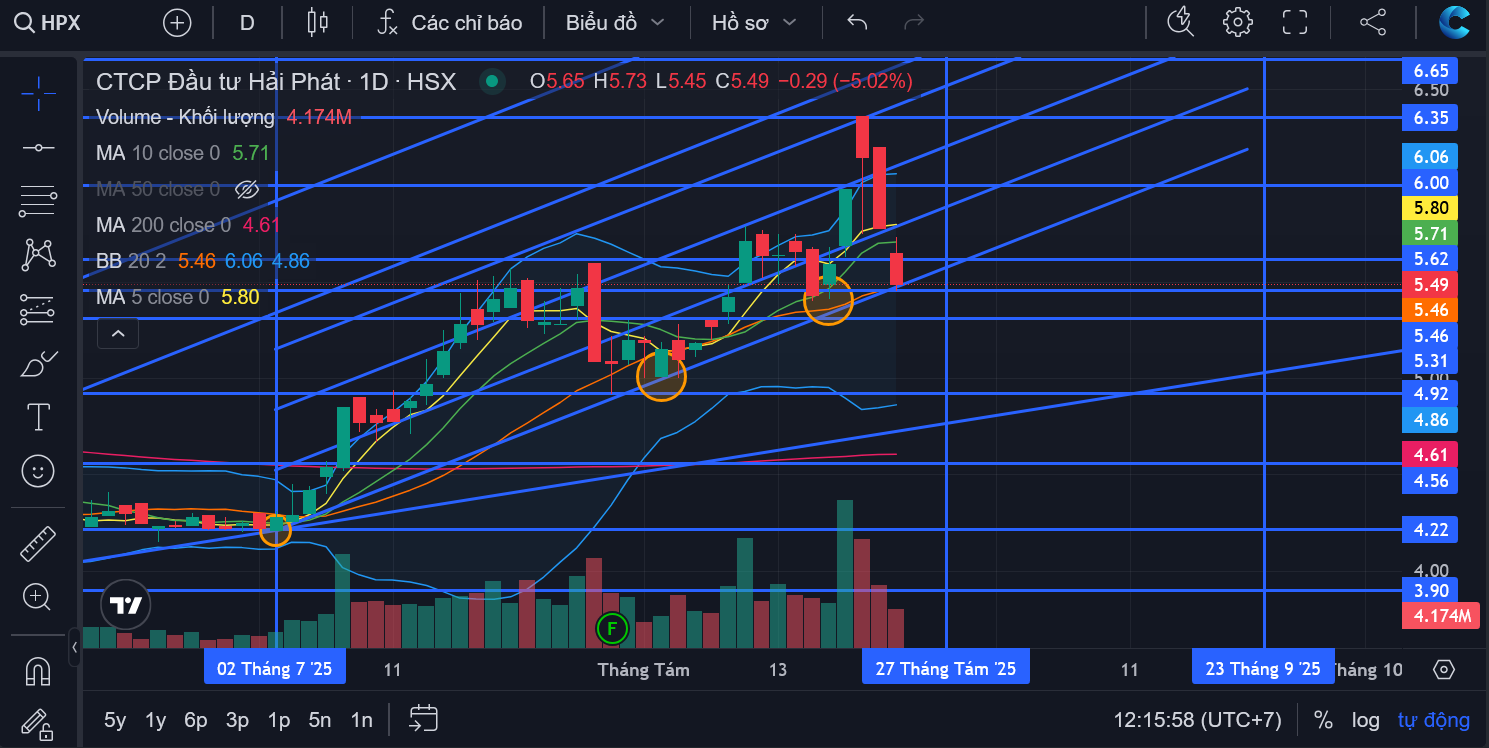The height and width of the screenshot is (748, 1489).
Task: Select the 6p date range
Action: tap(196, 720)
